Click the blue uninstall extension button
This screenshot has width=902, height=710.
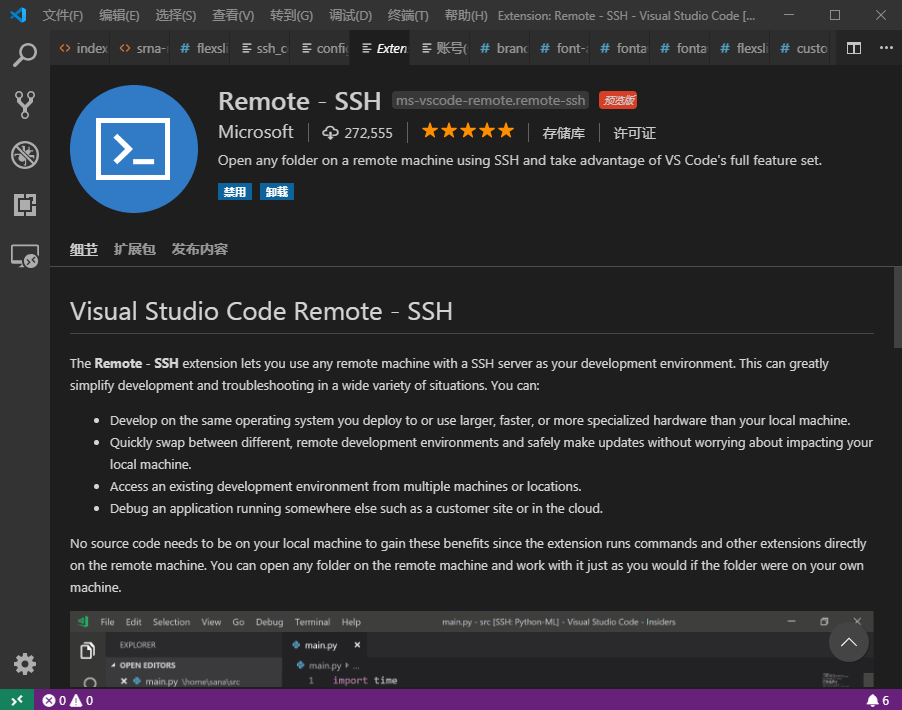[277, 192]
